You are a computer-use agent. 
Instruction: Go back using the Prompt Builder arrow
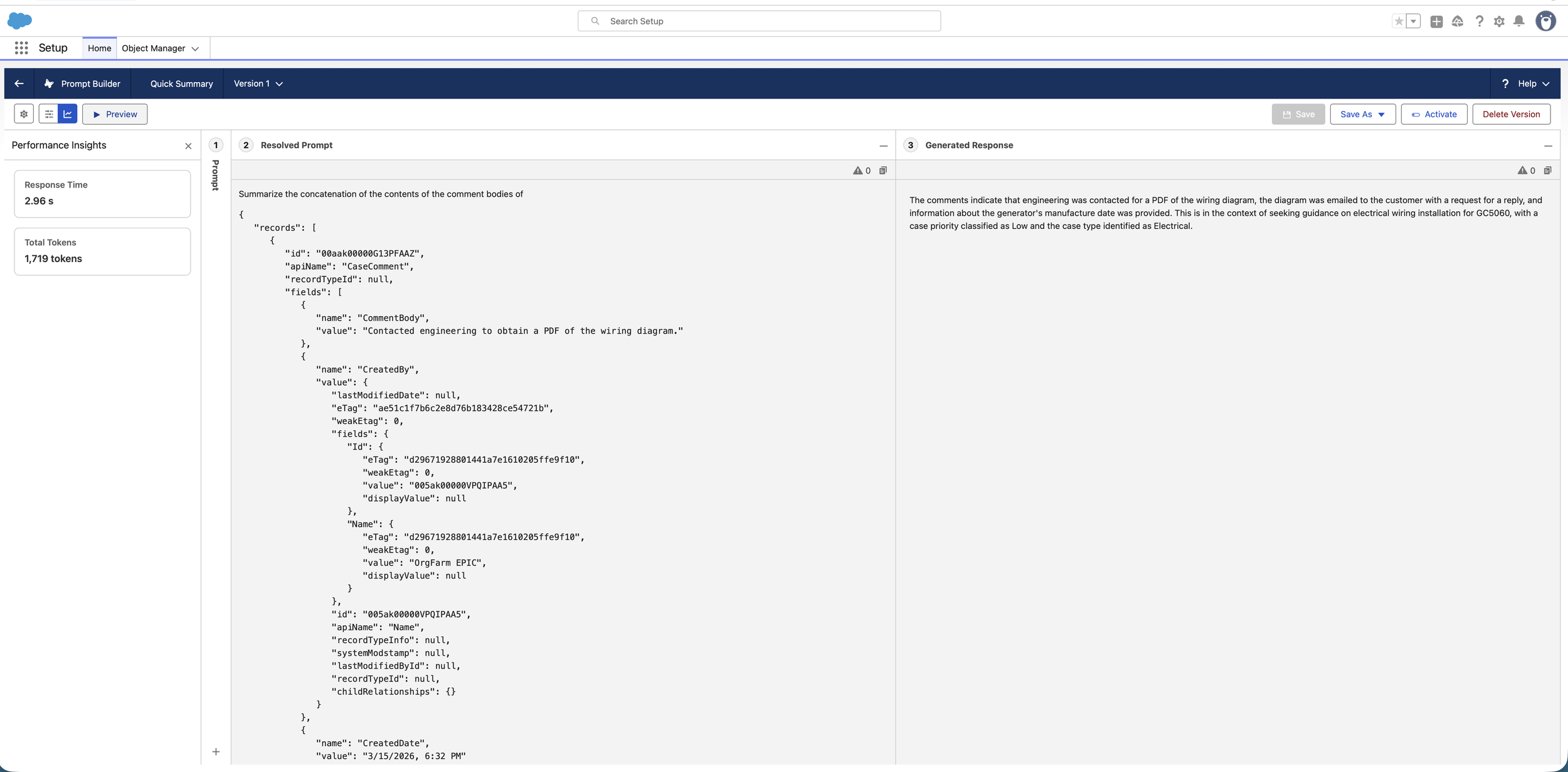(19, 83)
